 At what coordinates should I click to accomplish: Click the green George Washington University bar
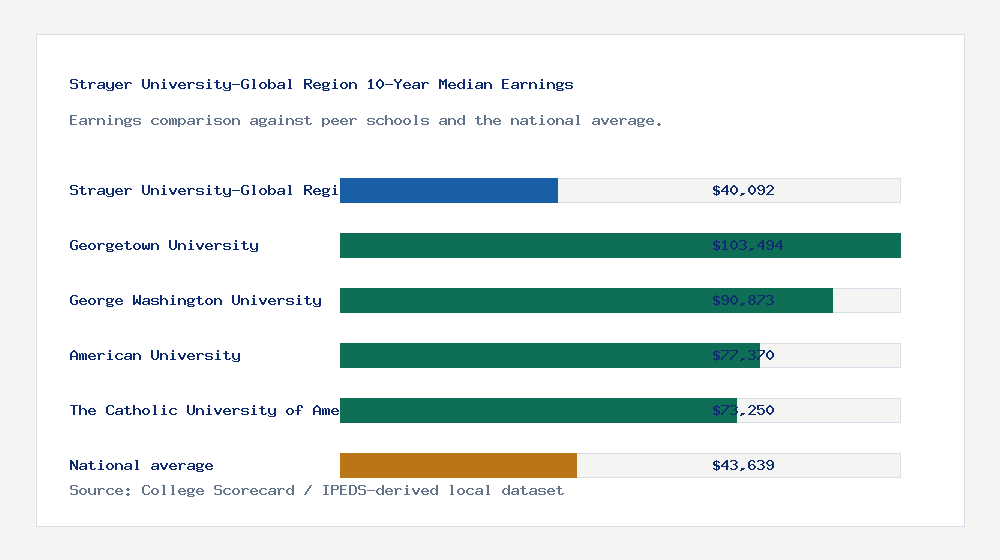pos(586,300)
